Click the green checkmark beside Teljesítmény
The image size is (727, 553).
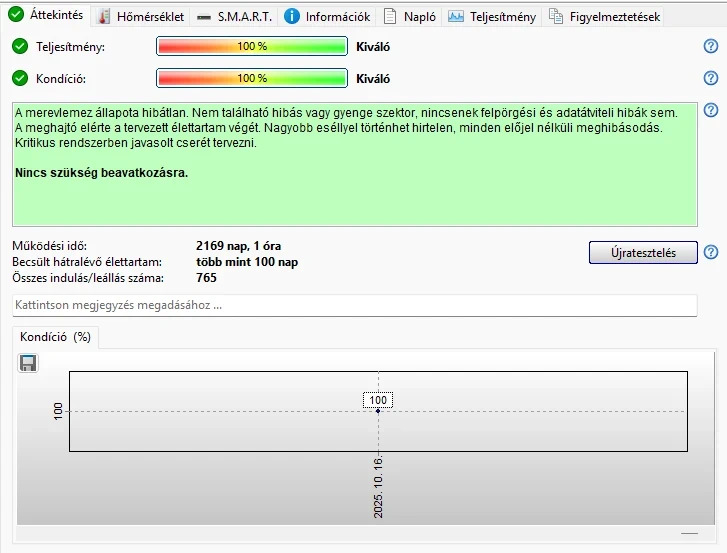tap(20, 46)
